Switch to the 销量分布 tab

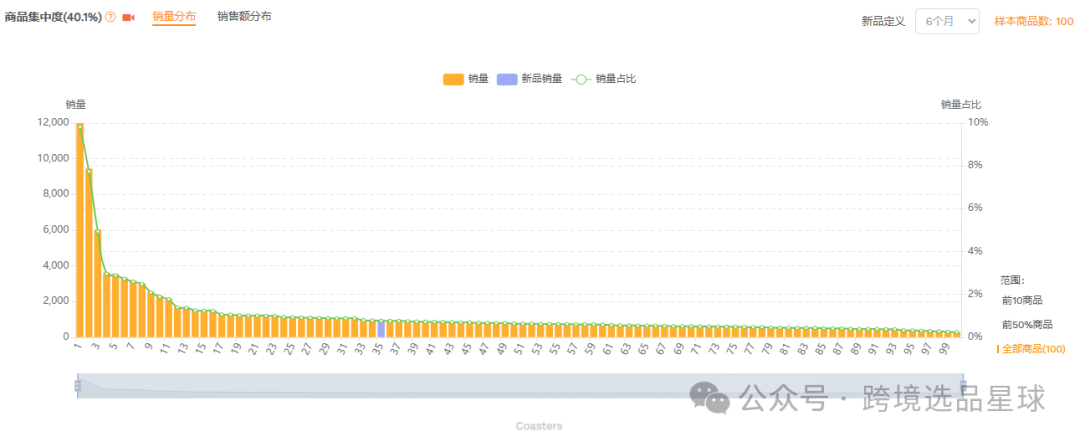click(174, 17)
